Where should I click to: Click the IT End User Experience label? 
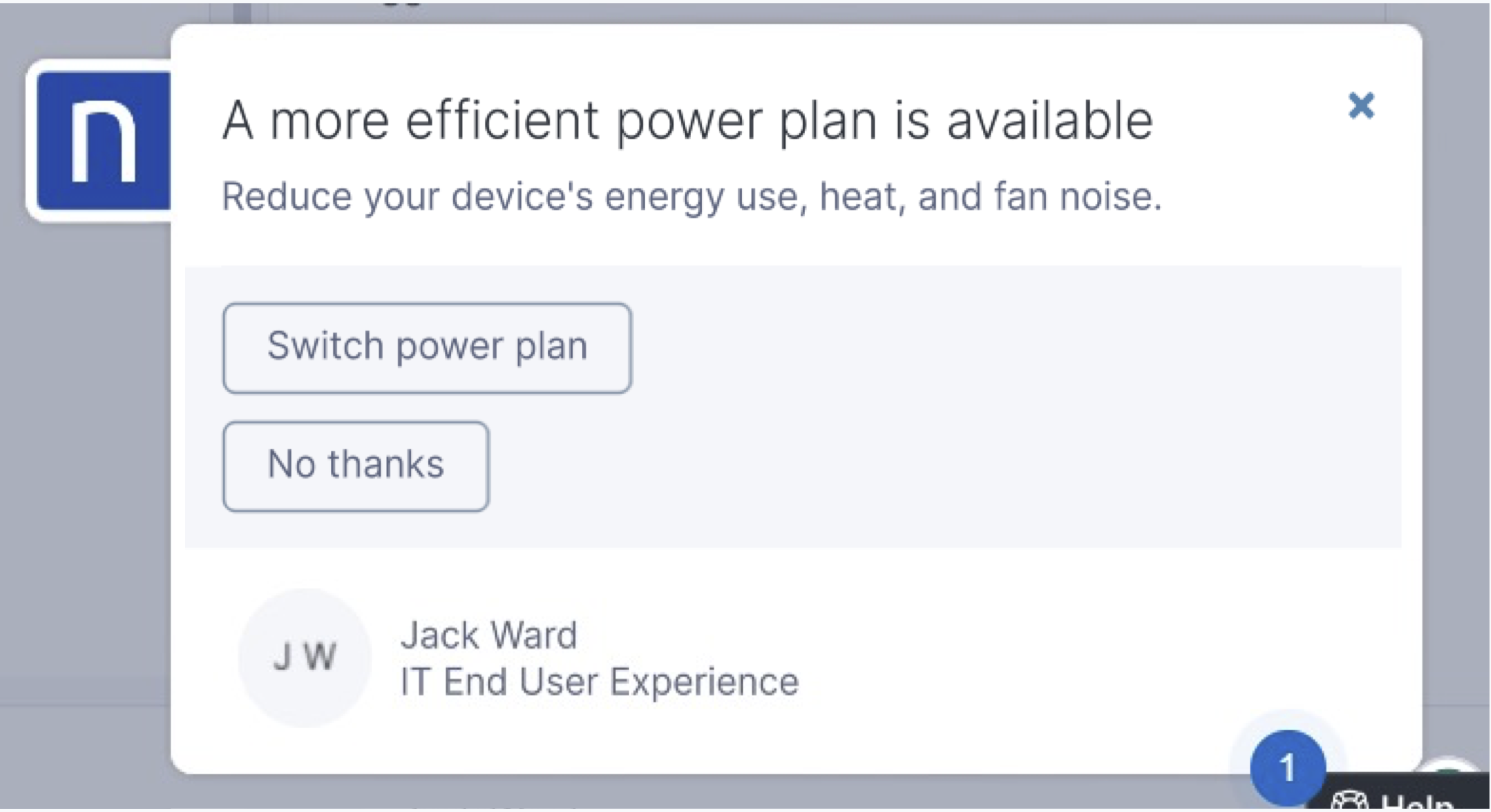(x=599, y=681)
